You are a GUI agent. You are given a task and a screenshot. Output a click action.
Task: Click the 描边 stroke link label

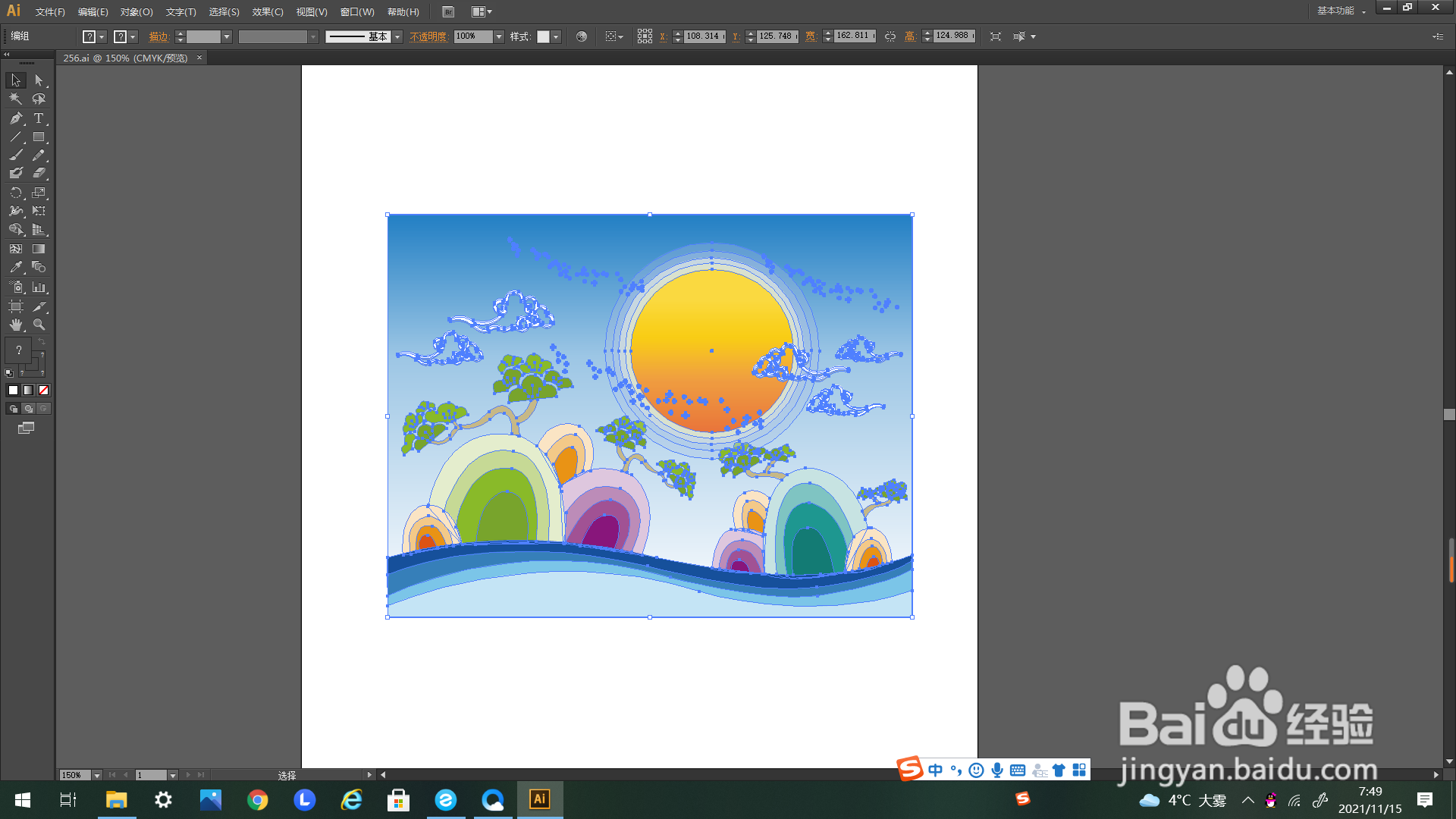point(158,36)
